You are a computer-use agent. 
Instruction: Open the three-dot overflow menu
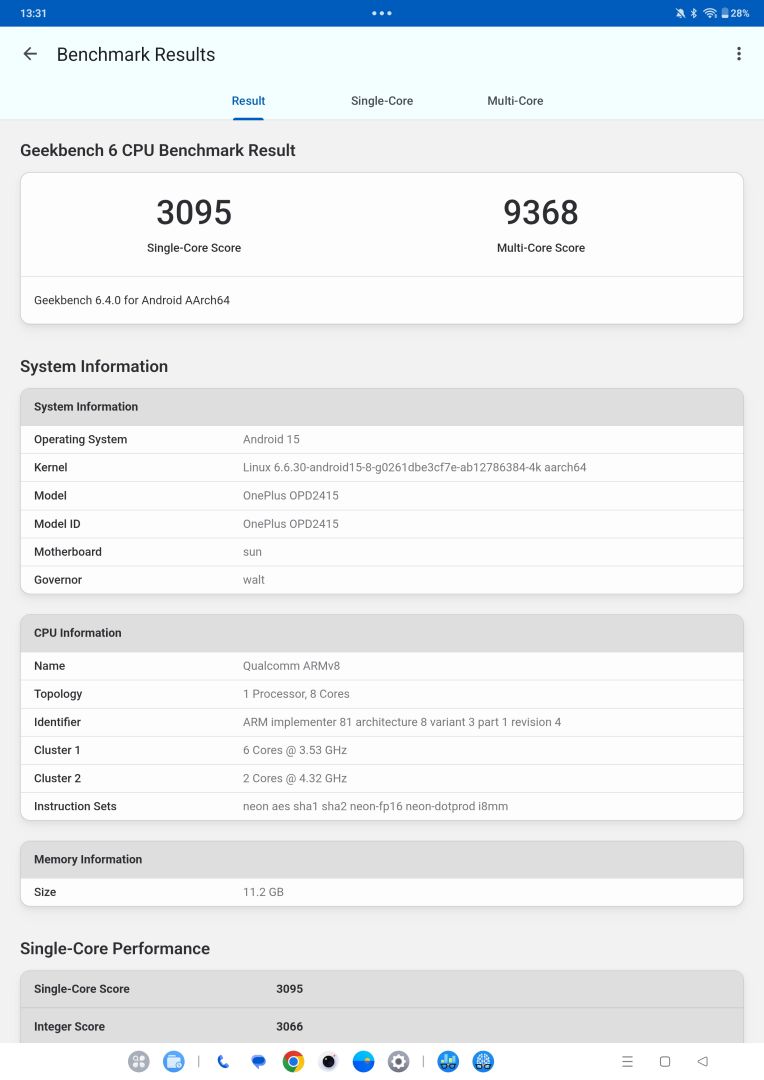tap(739, 54)
